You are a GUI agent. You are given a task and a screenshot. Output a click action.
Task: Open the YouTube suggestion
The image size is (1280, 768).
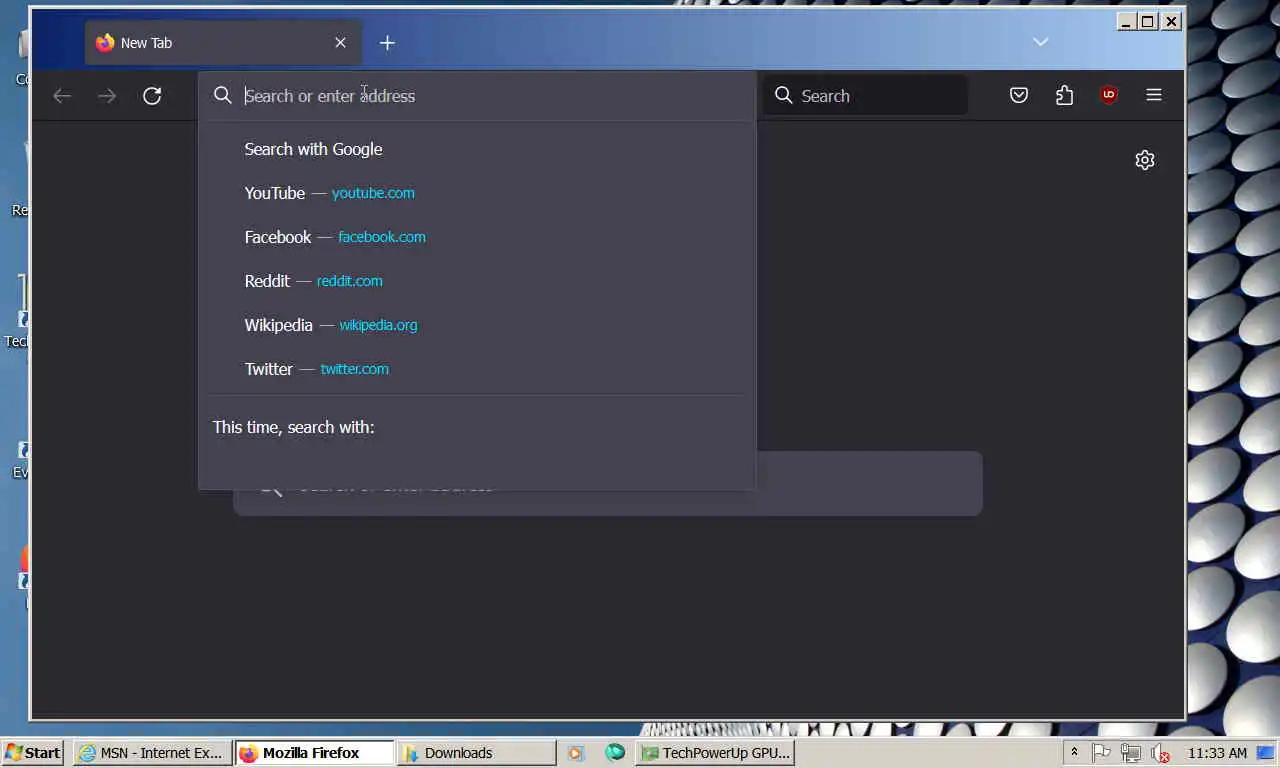(477, 193)
